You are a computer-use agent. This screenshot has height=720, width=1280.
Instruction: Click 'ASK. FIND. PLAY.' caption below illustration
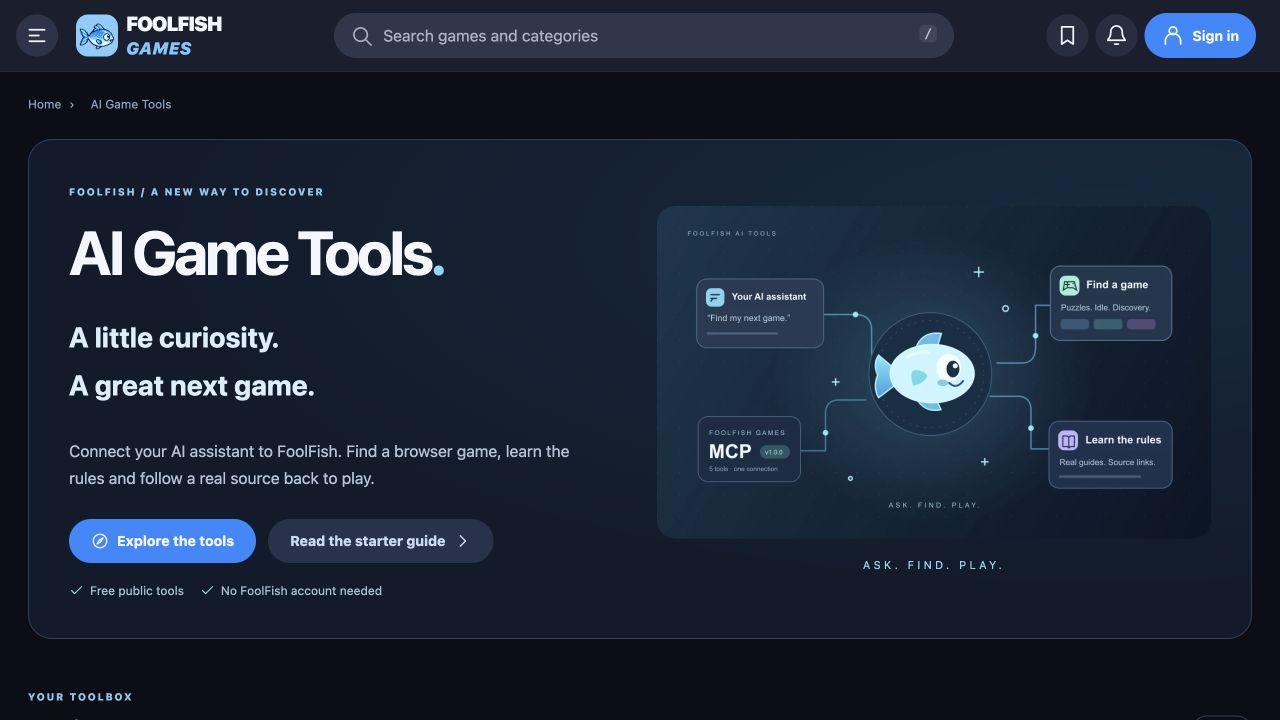[x=933, y=565]
